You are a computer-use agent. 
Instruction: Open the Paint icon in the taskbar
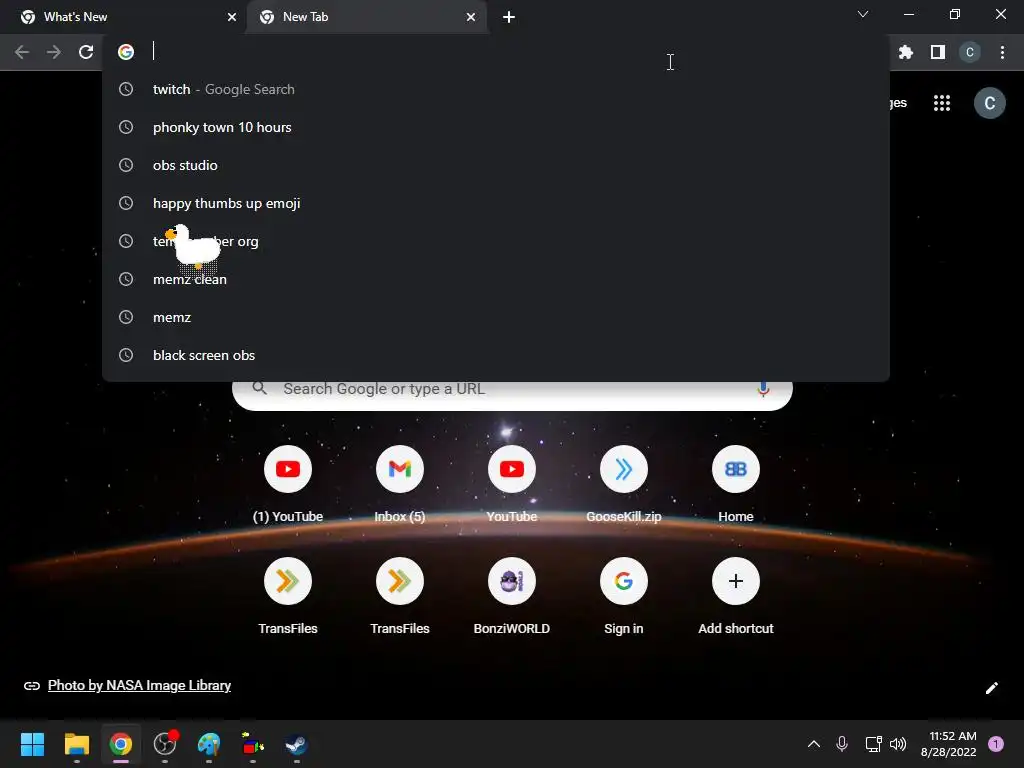pos(209,744)
